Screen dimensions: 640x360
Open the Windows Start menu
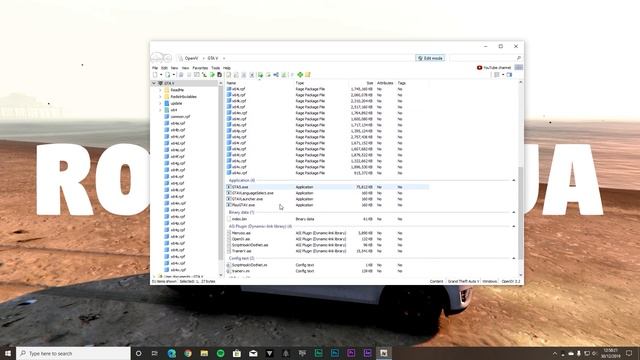pos(8,353)
